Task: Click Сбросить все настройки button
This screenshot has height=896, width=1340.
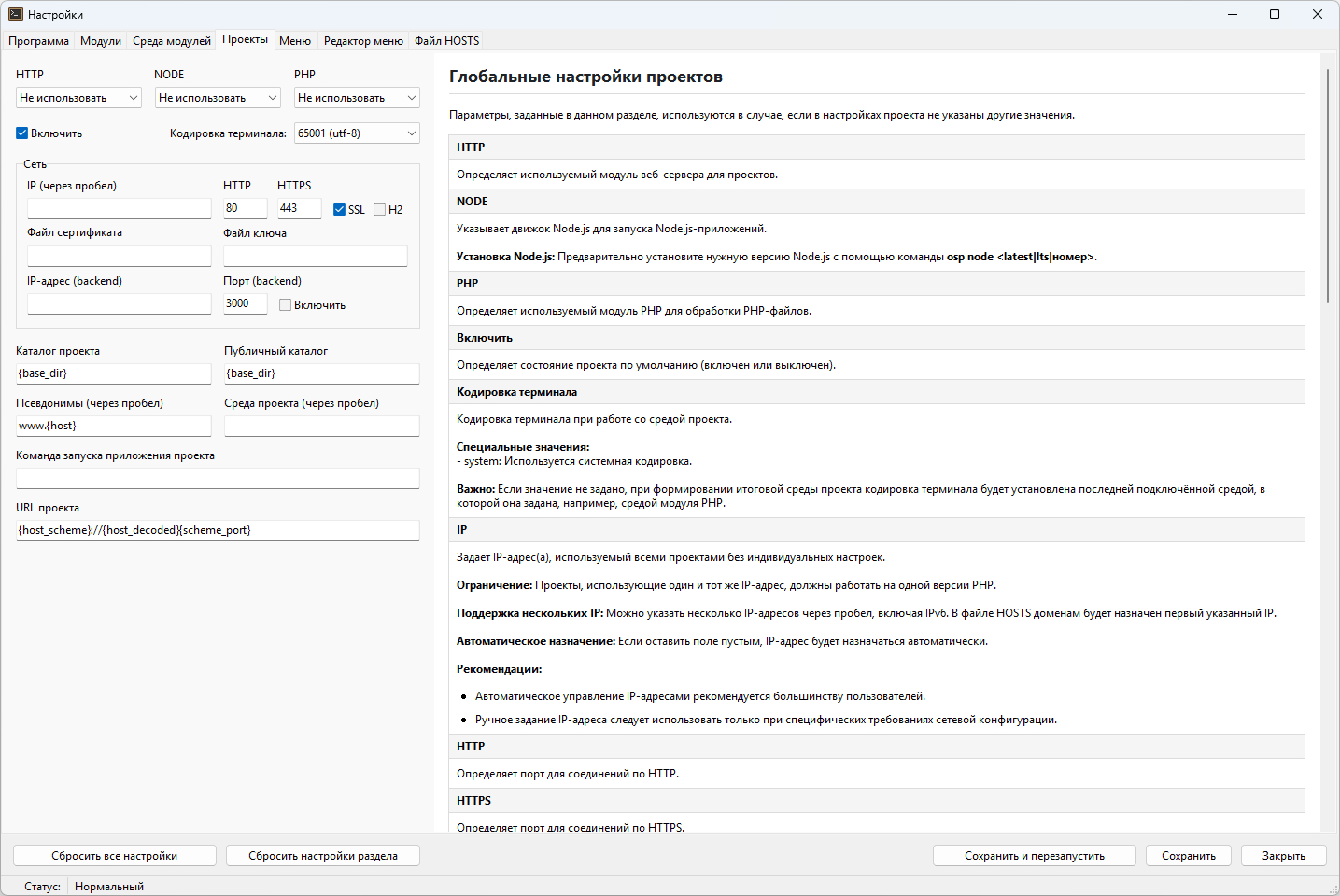Action: (115, 856)
